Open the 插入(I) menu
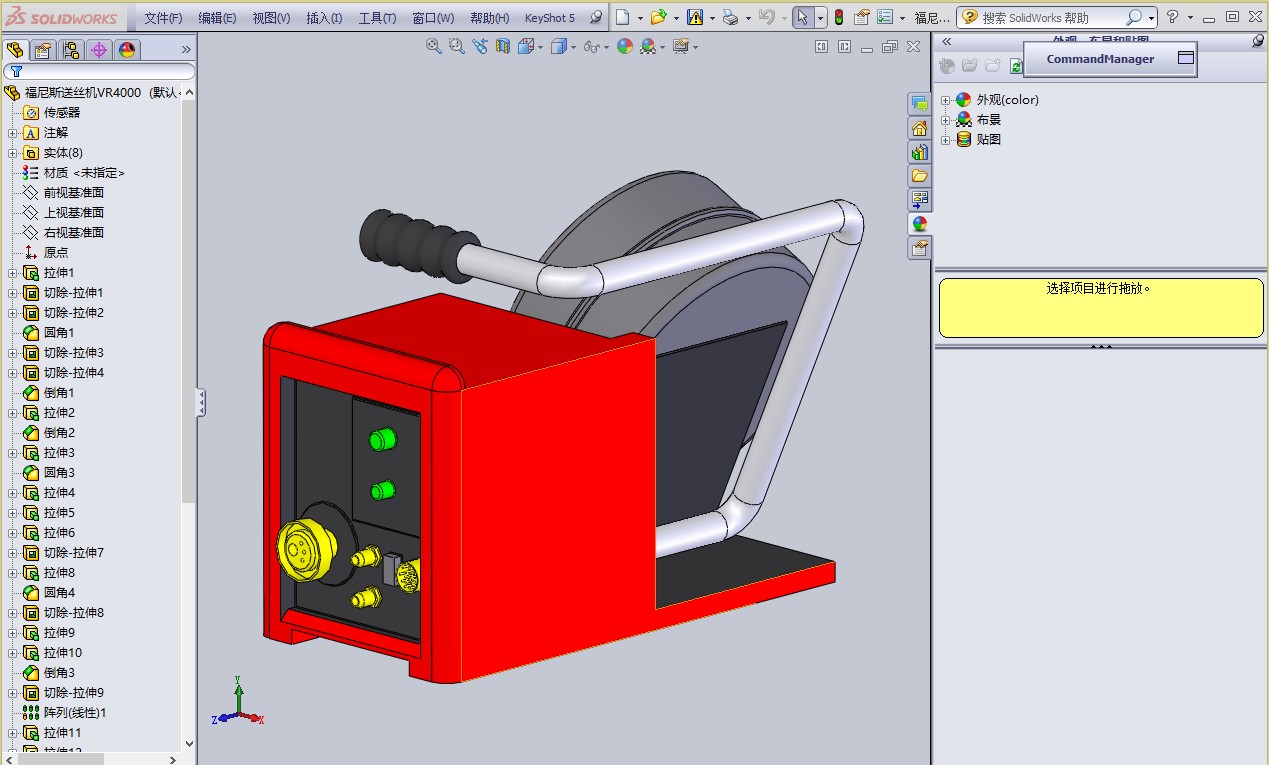The height and width of the screenshot is (765, 1269). 324,18
